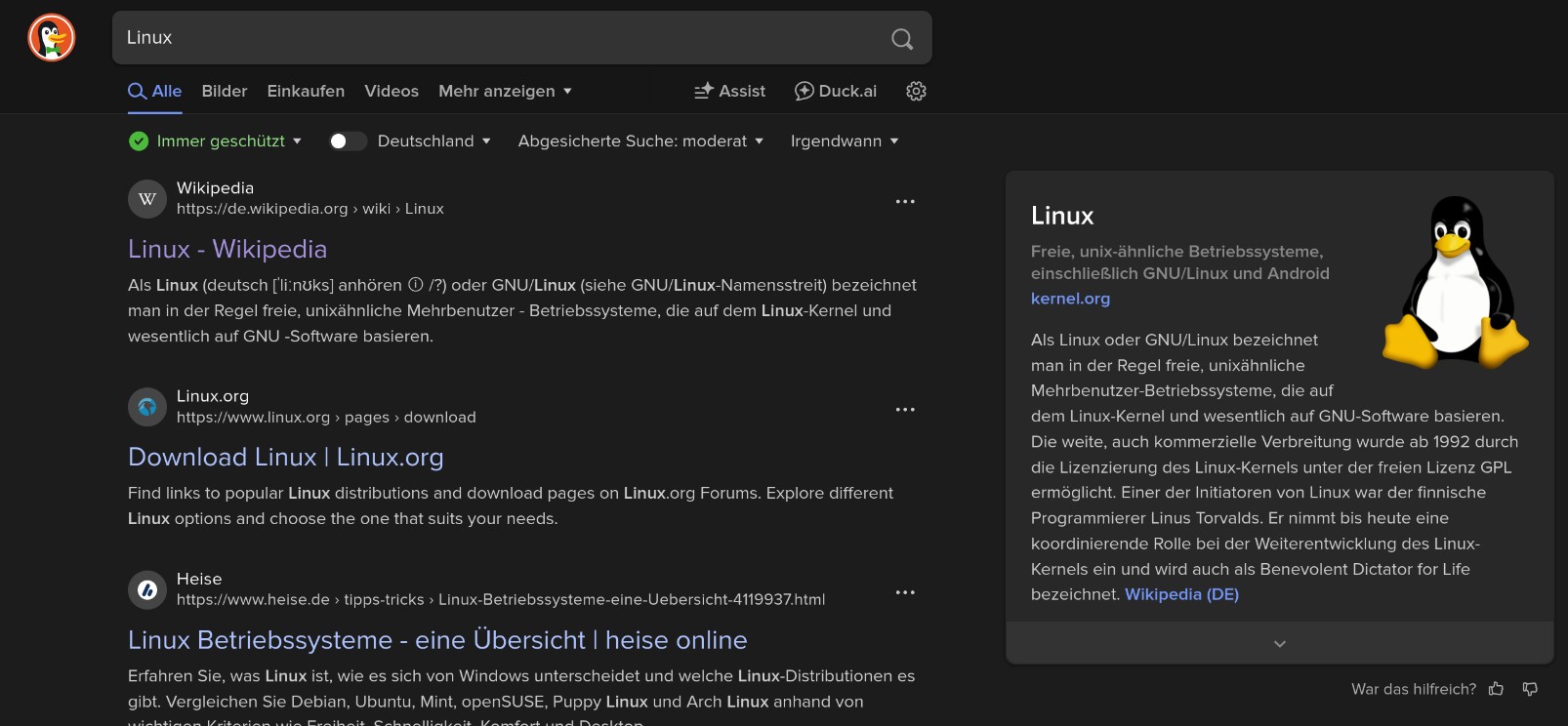Click the search magnifier icon in search box
This screenshot has height=726, width=1568.
(x=902, y=38)
